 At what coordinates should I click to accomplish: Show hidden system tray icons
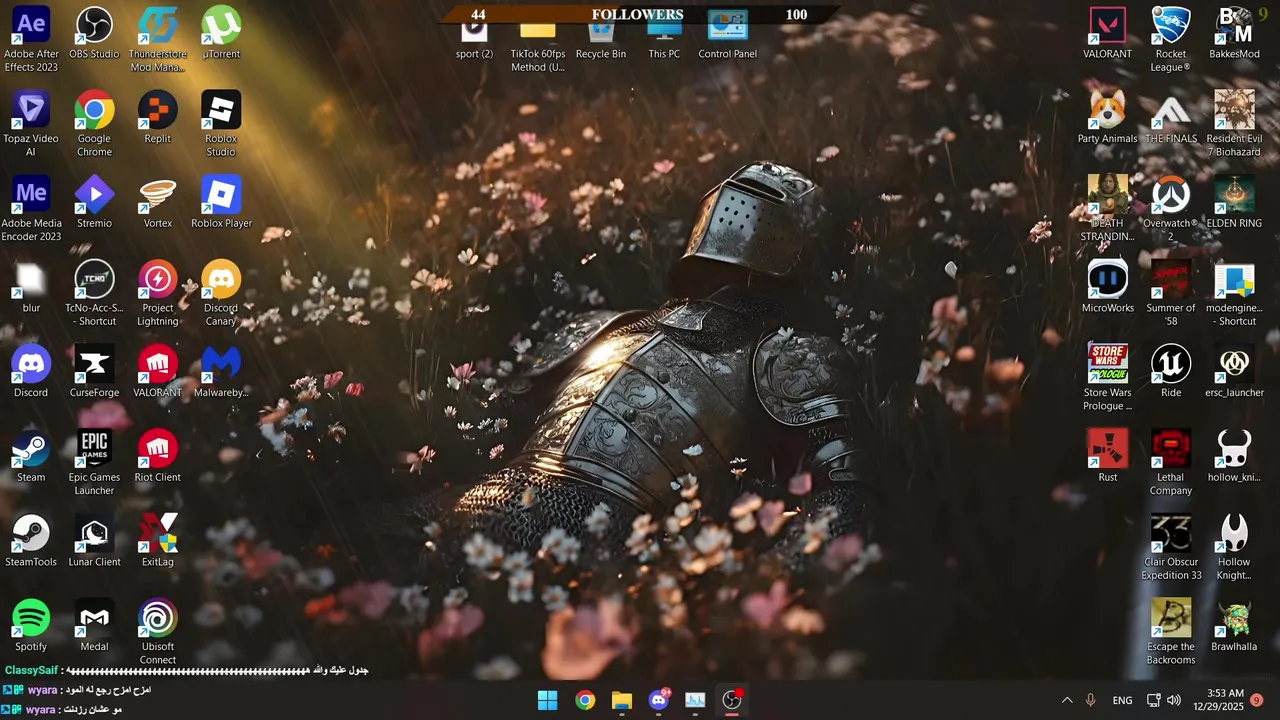pyautogui.click(x=1067, y=700)
